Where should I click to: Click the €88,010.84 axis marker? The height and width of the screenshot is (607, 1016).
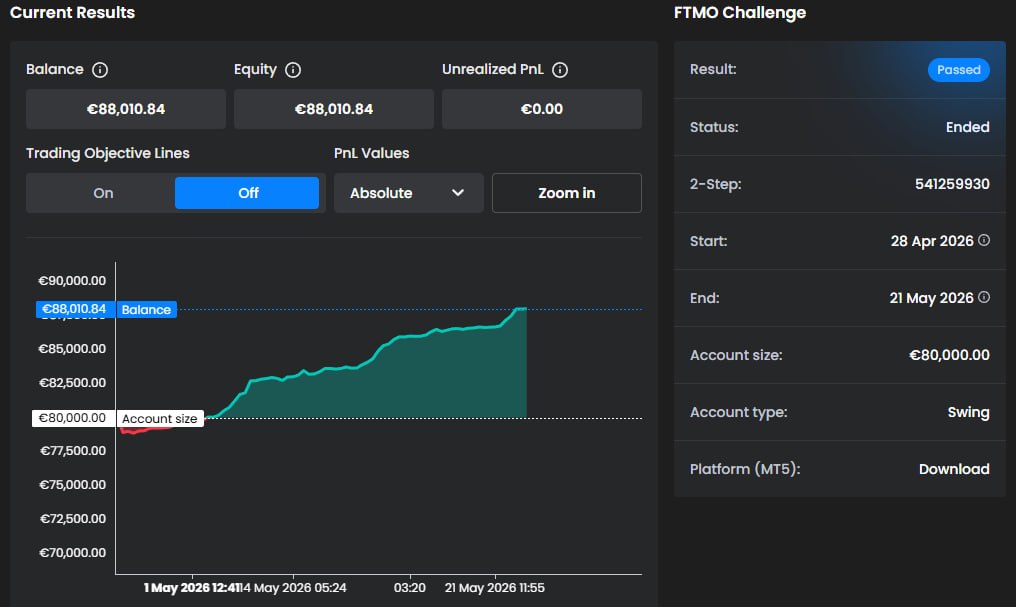[x=75, y=309]
